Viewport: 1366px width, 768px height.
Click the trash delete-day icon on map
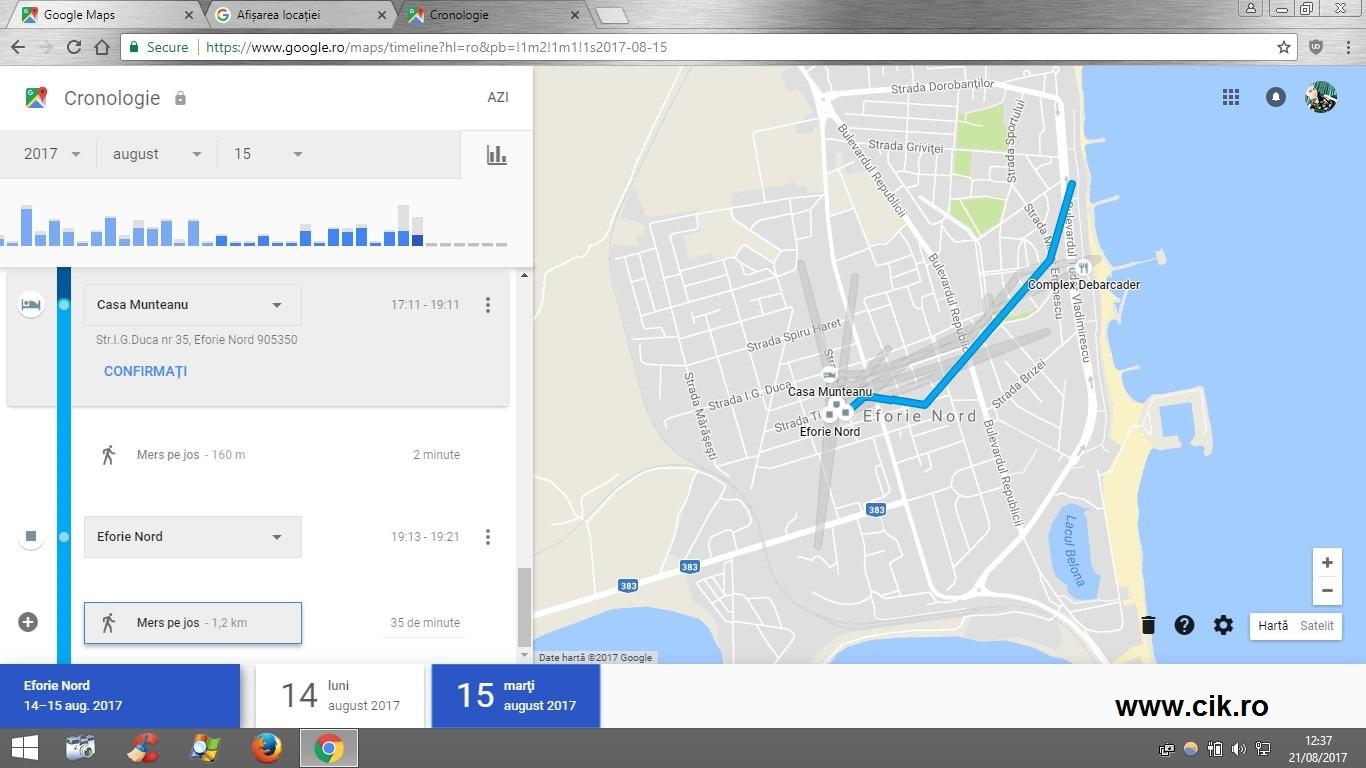click(x=1148, y=625)
